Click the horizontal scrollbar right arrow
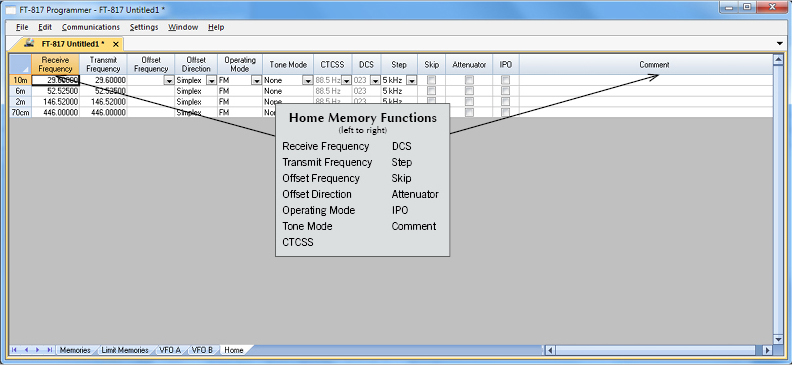Screen dimensions: 792x365 pyautogui.click(x=767, y=350)
